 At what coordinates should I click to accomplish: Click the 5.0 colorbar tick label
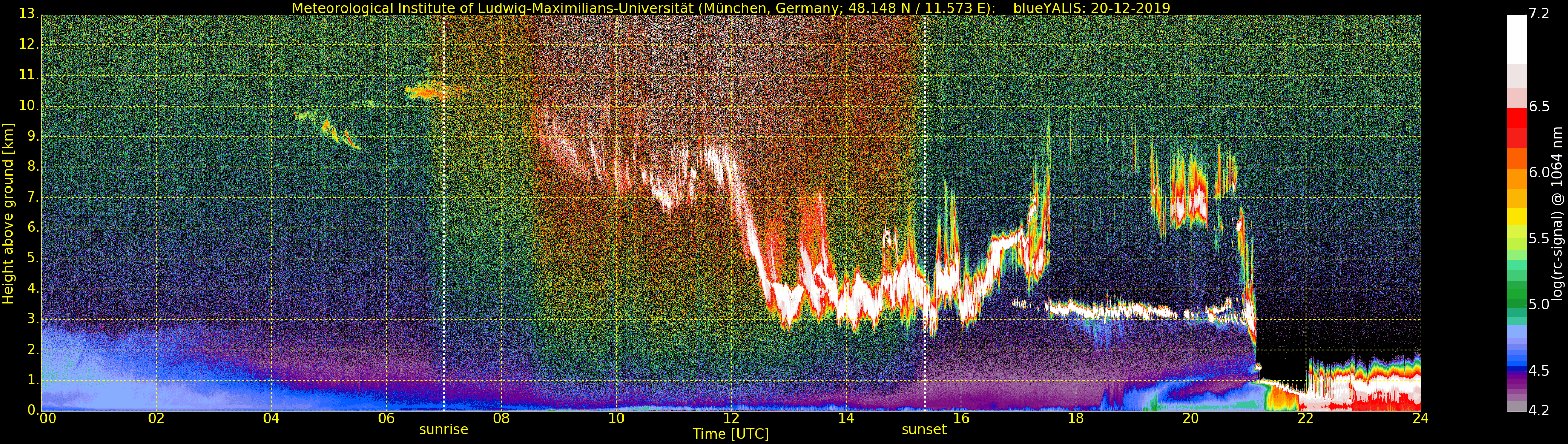coord(1539,304)
